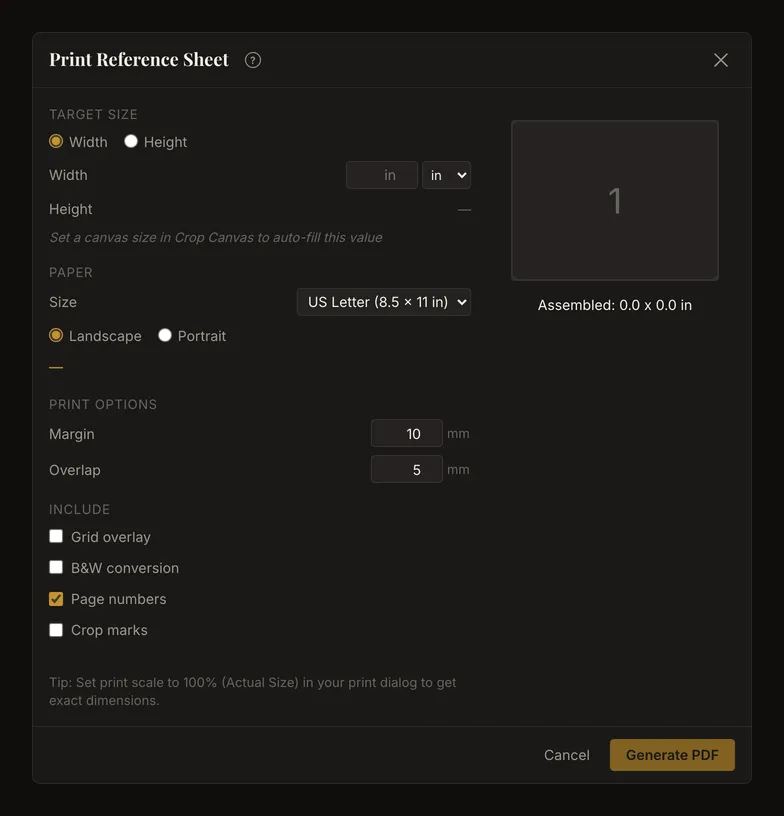Click the PAPER section heading
The width and height of the screenshot is (784, 816).
tap(71, 273)
